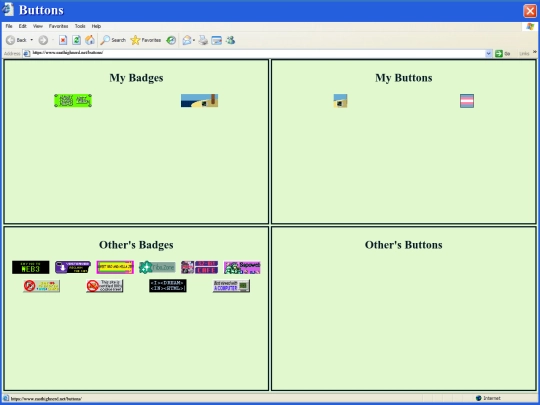Viewport: 540px width, 405px height.
Task: Click the black WEB3 badge
Action: point(31,267)
